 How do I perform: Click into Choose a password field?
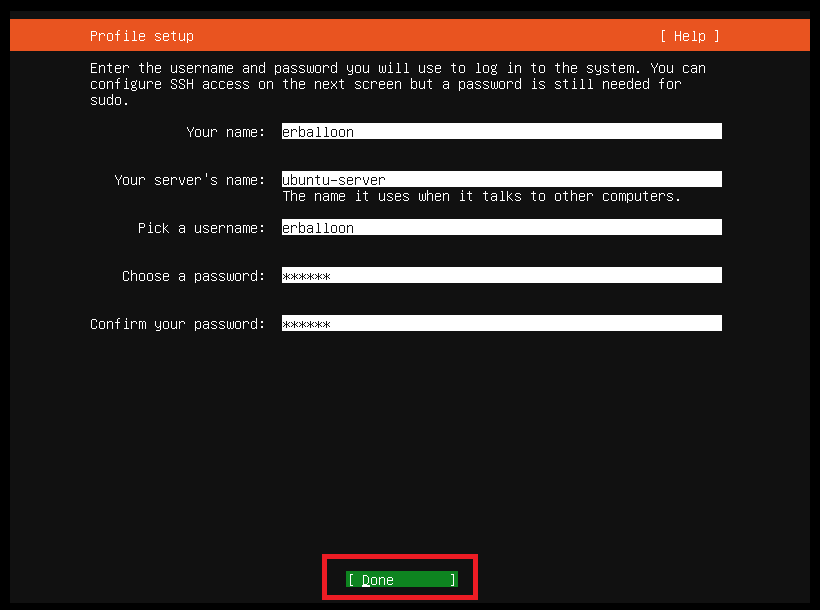(x=501, y=275)
